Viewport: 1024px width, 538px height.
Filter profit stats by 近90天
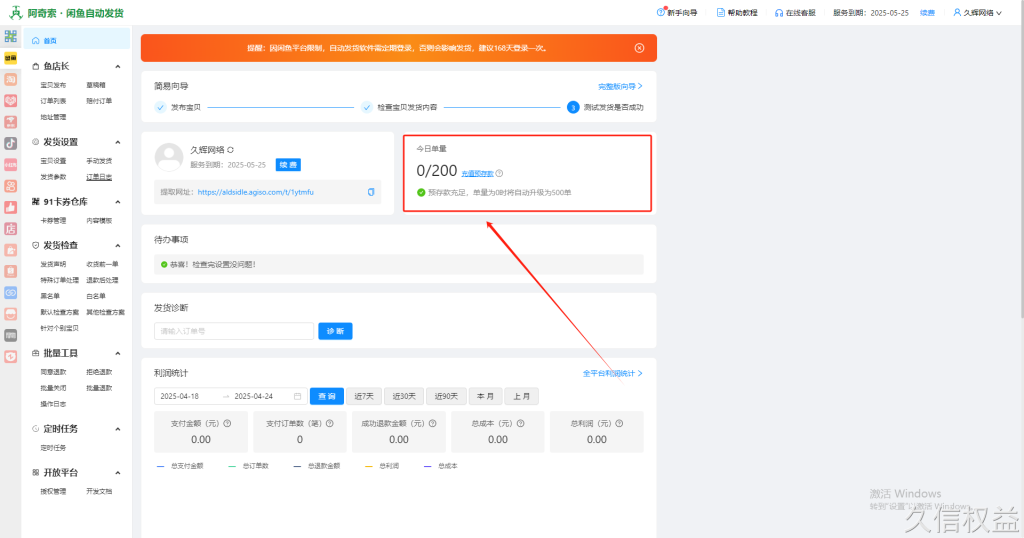coord(446,396)
